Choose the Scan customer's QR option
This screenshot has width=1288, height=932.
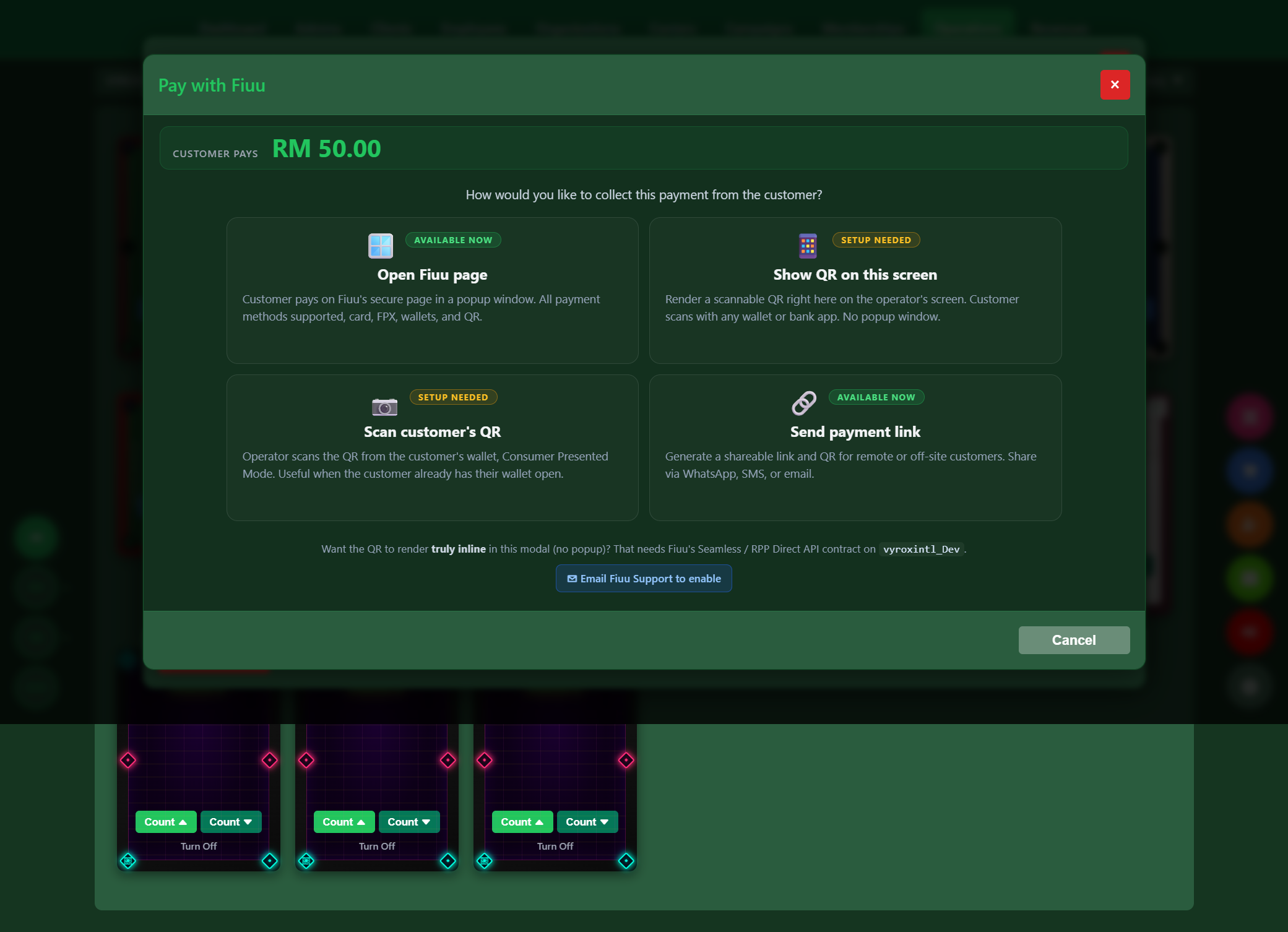pyautogui.click(x=432, y=447)
